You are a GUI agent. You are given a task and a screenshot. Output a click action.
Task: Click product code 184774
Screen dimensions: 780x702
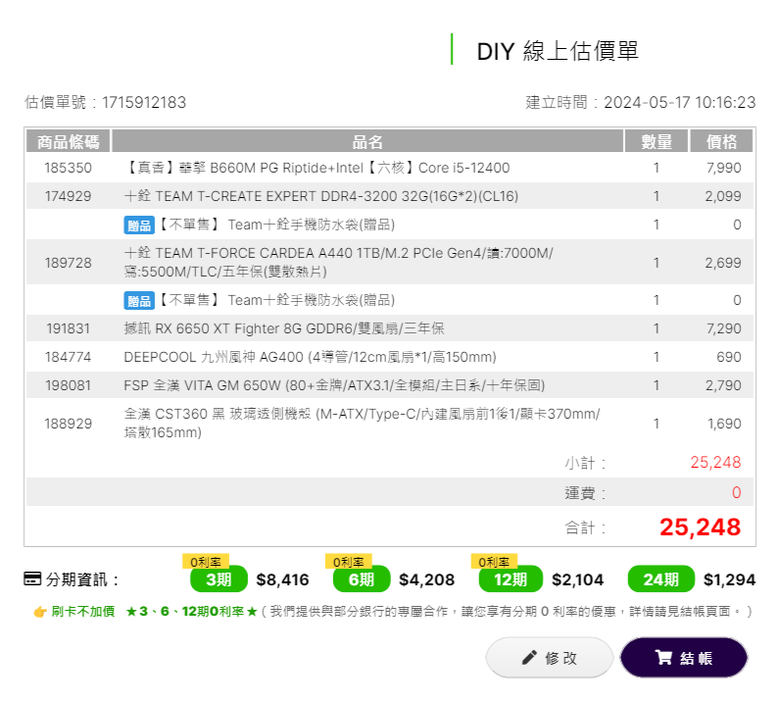click(68, 357)
